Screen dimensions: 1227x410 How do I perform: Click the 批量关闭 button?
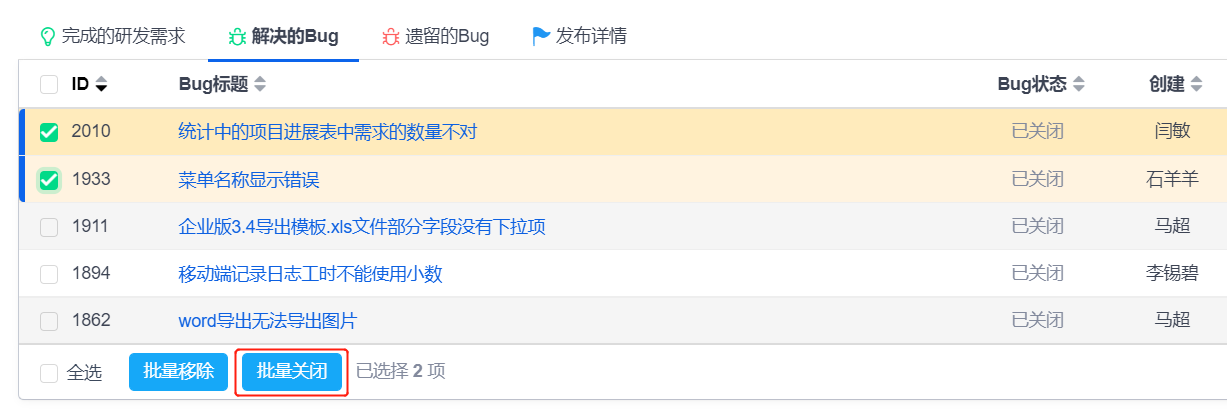[x=292, y=372]
